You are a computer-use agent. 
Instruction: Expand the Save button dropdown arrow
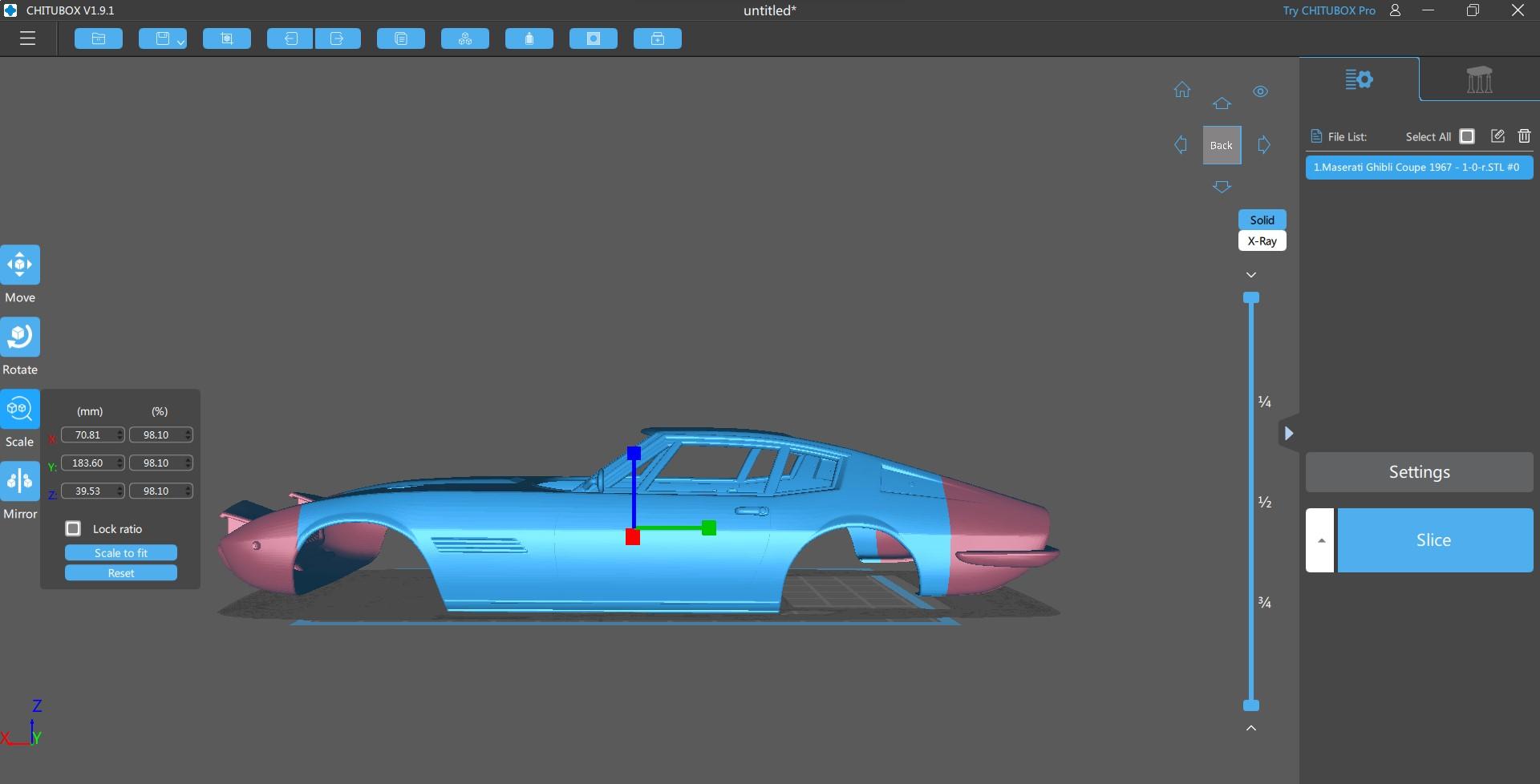[x=181, y=42]
